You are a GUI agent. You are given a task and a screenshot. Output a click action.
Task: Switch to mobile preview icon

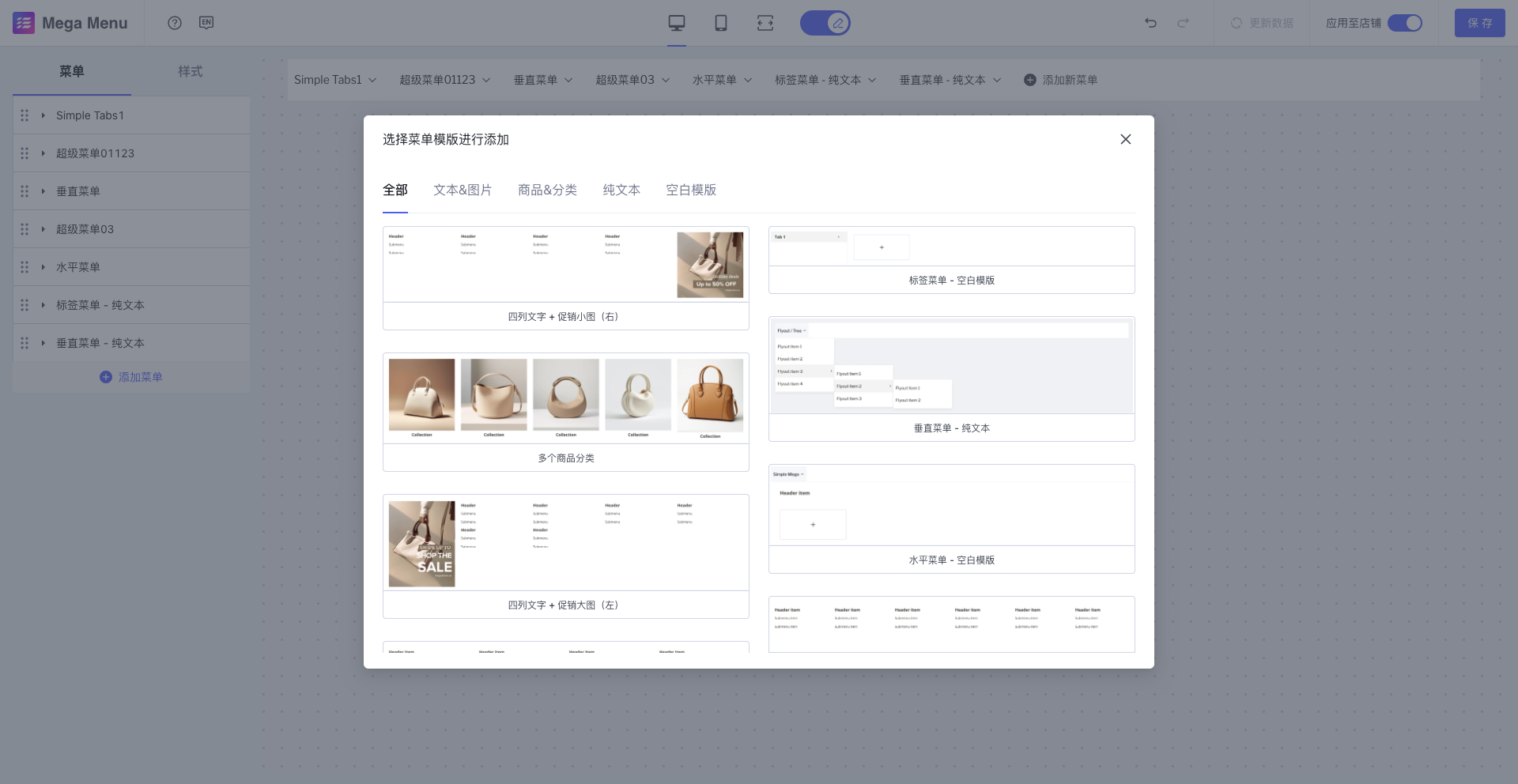click(x=721, y=23)
